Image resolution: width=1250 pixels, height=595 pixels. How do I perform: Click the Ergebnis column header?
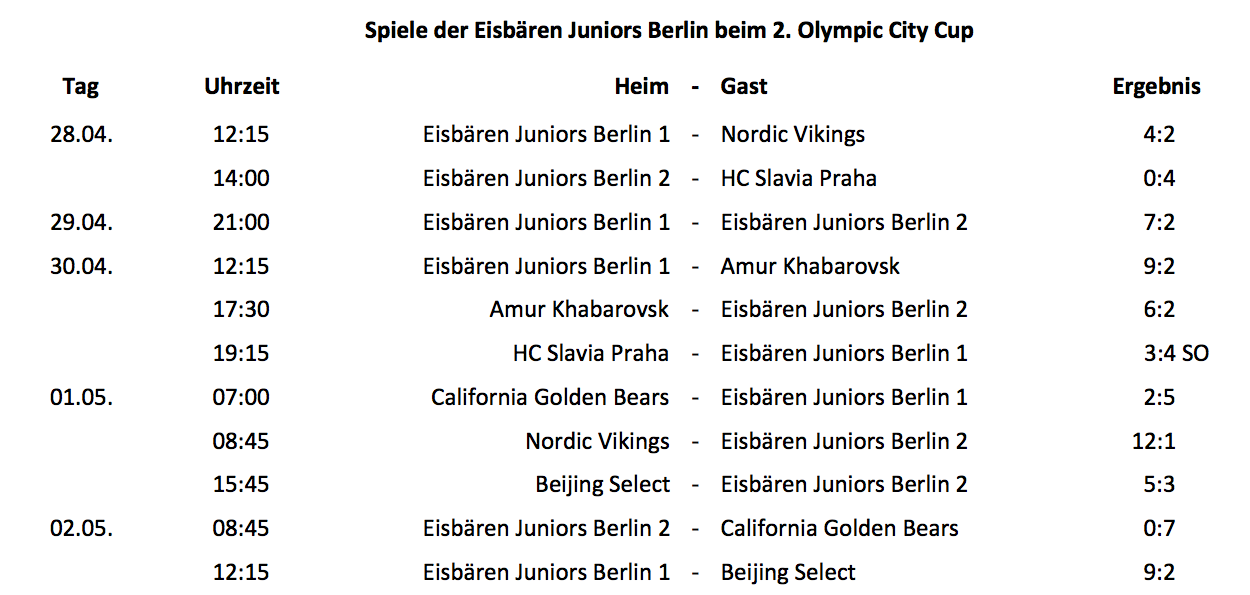[x=1157, y=87]
